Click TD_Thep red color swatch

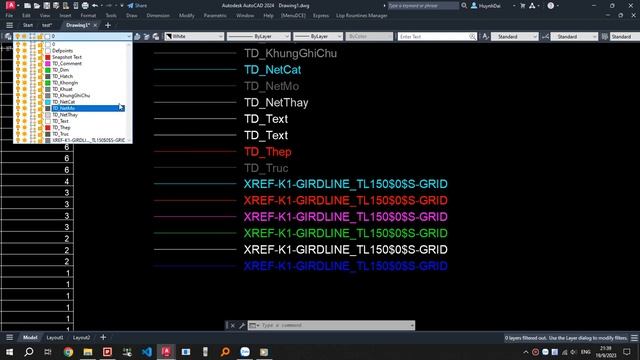tap(48, 127)
